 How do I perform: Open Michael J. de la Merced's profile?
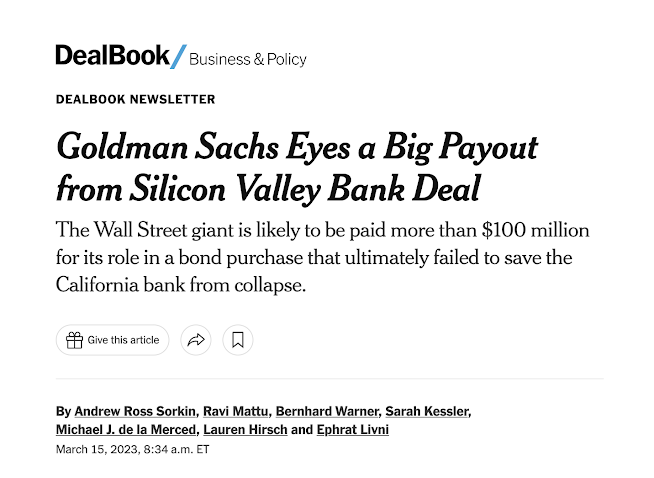point(126,429)
